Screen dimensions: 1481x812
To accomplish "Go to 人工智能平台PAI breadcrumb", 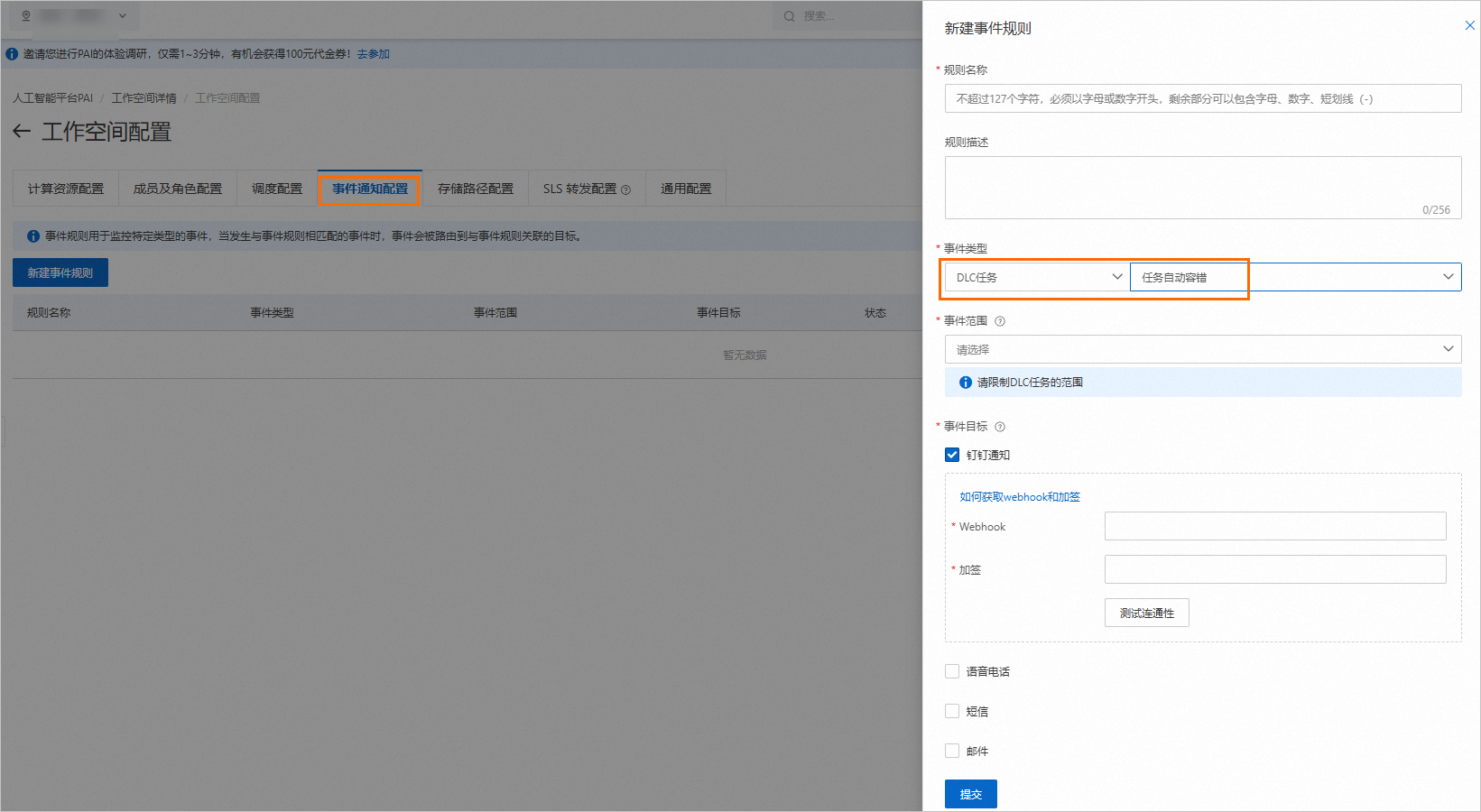I will (x=53, y=98).
